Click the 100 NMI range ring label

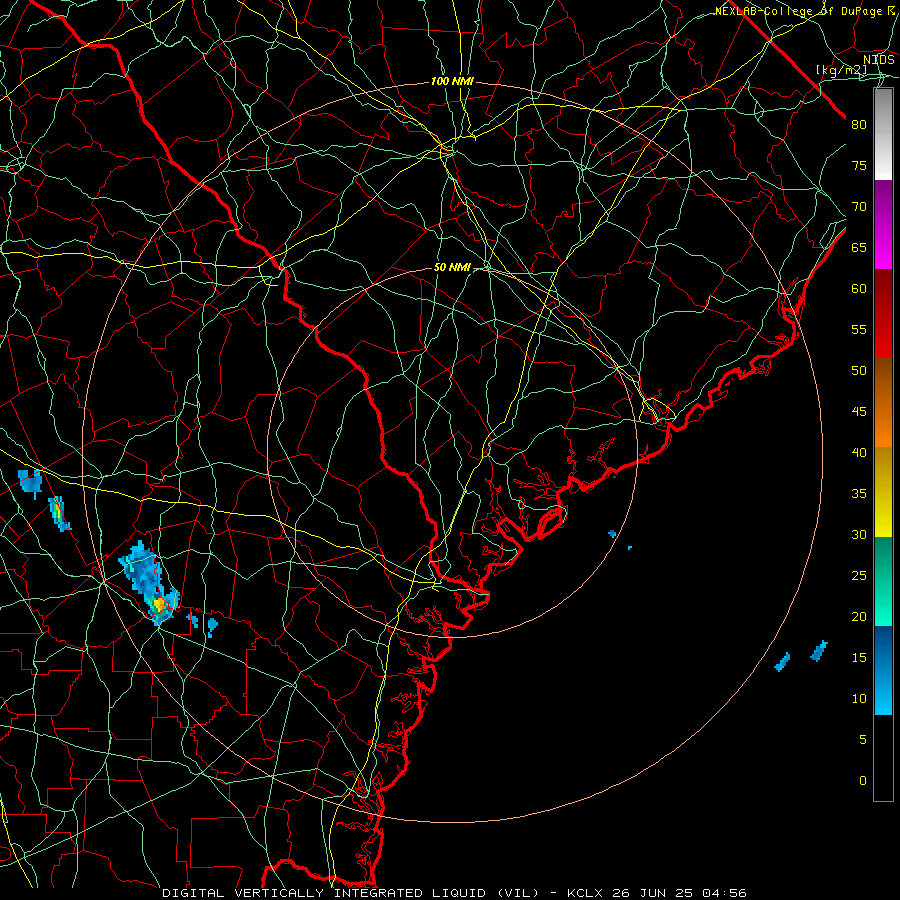pos(452,82)
